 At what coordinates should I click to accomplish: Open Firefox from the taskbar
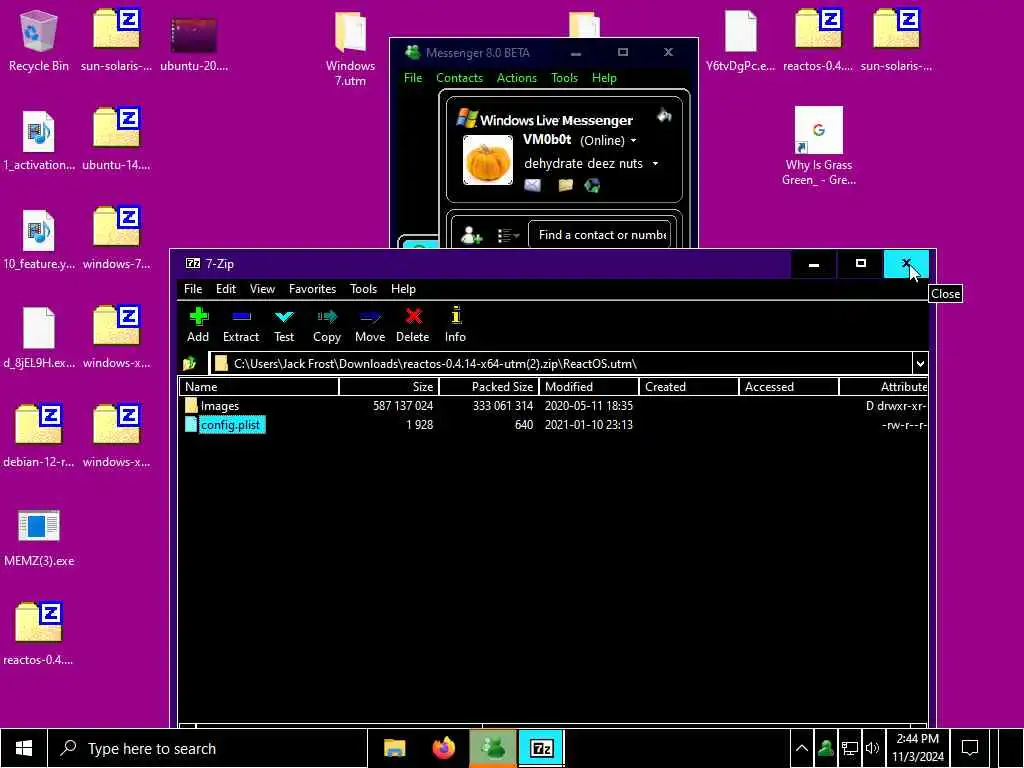(444, 748)
